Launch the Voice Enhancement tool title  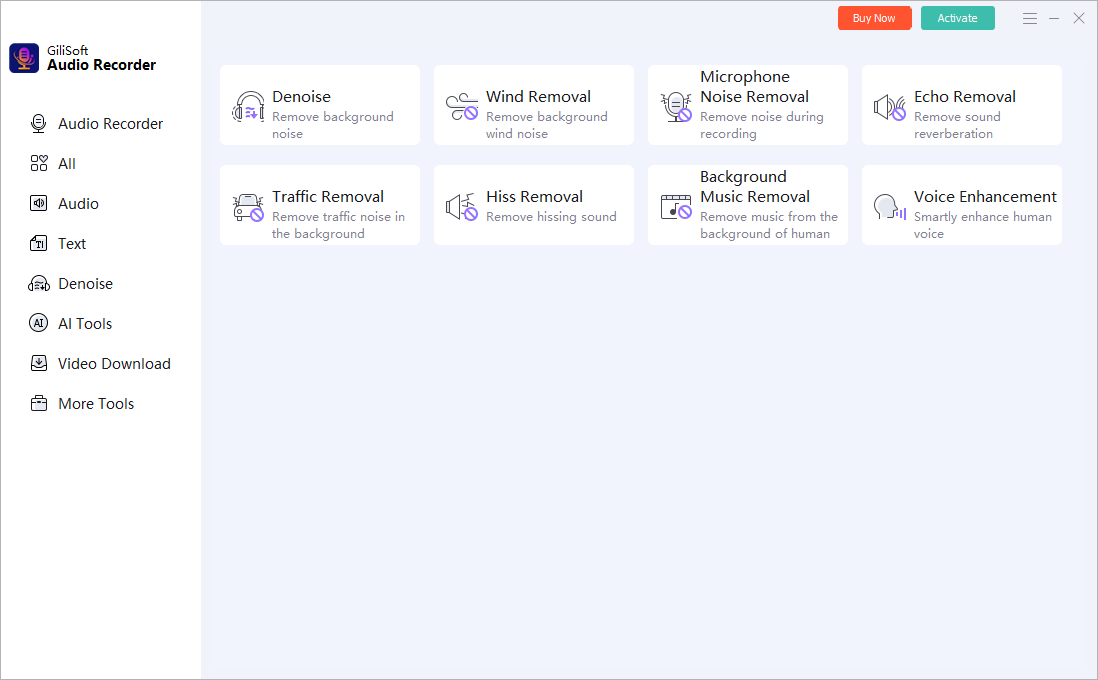click(985, 197)
